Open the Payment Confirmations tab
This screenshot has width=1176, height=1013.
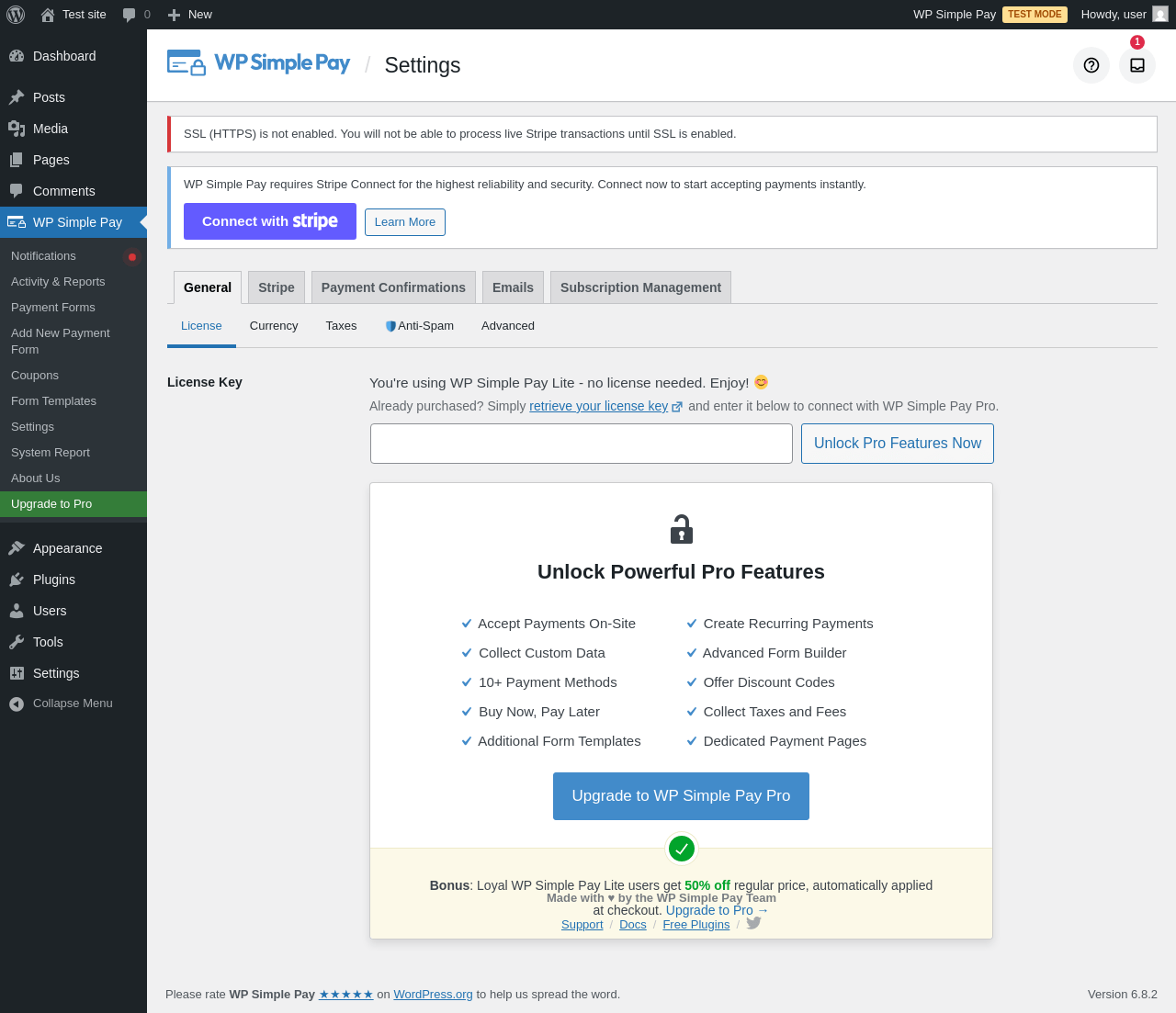393,287
